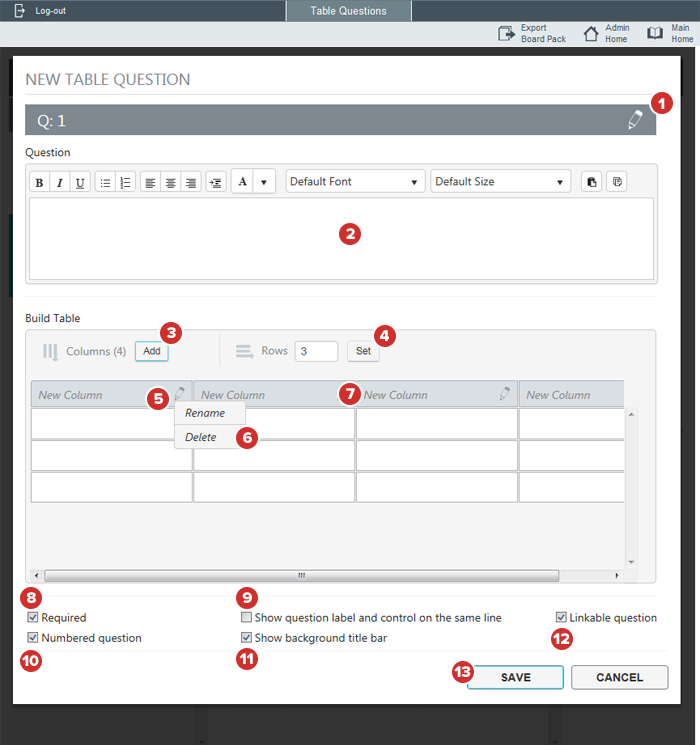Click the horizontal scrollbar under the table
Viewport: 700px width, 745px height.
point(300,576)
